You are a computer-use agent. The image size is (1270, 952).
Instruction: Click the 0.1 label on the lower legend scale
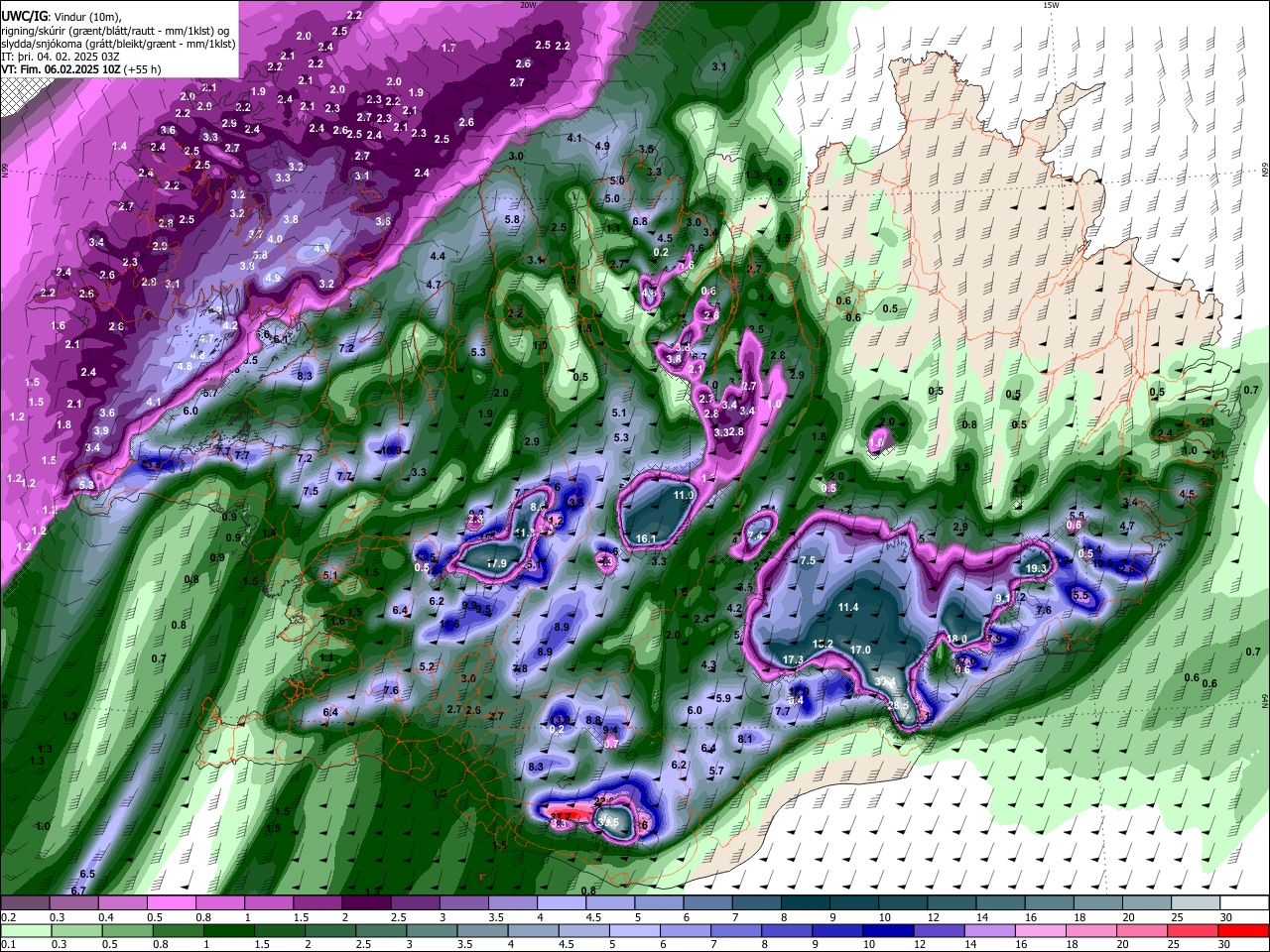9,945
